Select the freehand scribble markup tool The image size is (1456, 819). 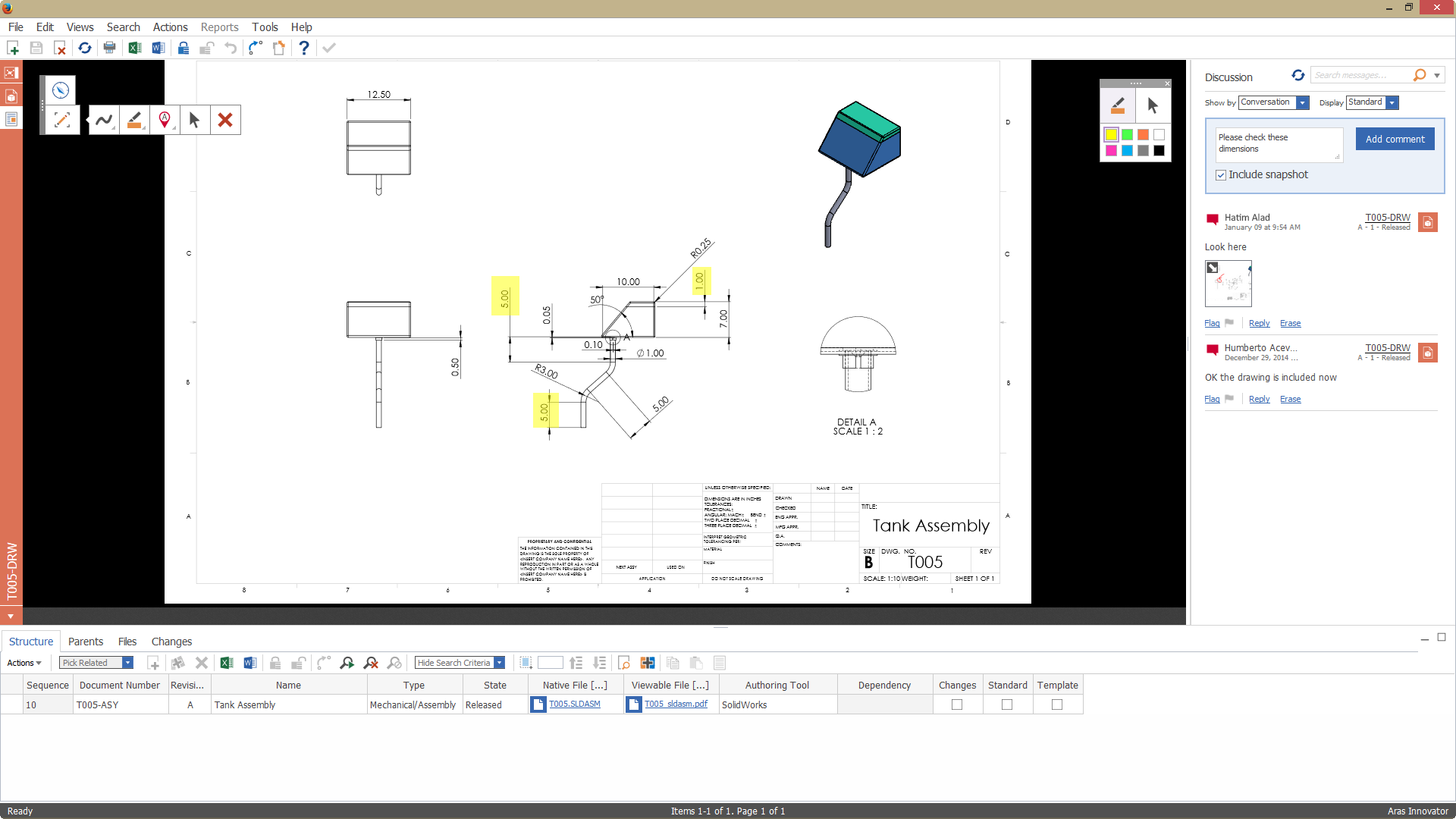(104, 120)
